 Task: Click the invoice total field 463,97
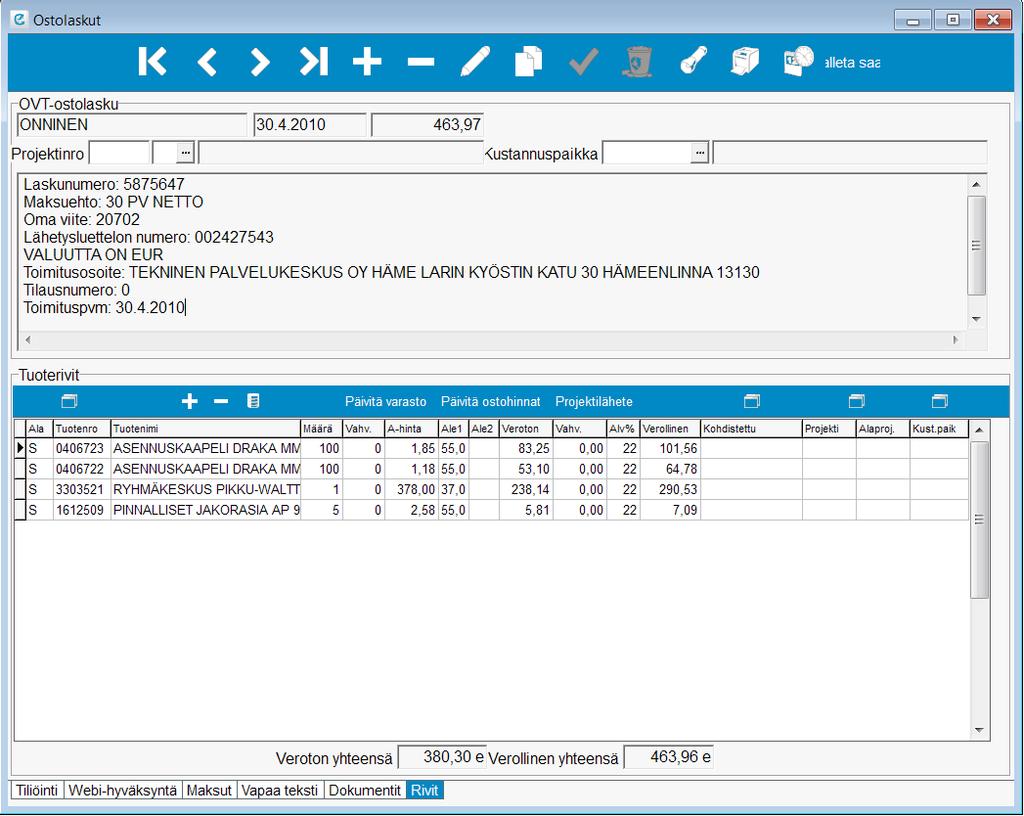pyautogui.click(x=427, y=125)
